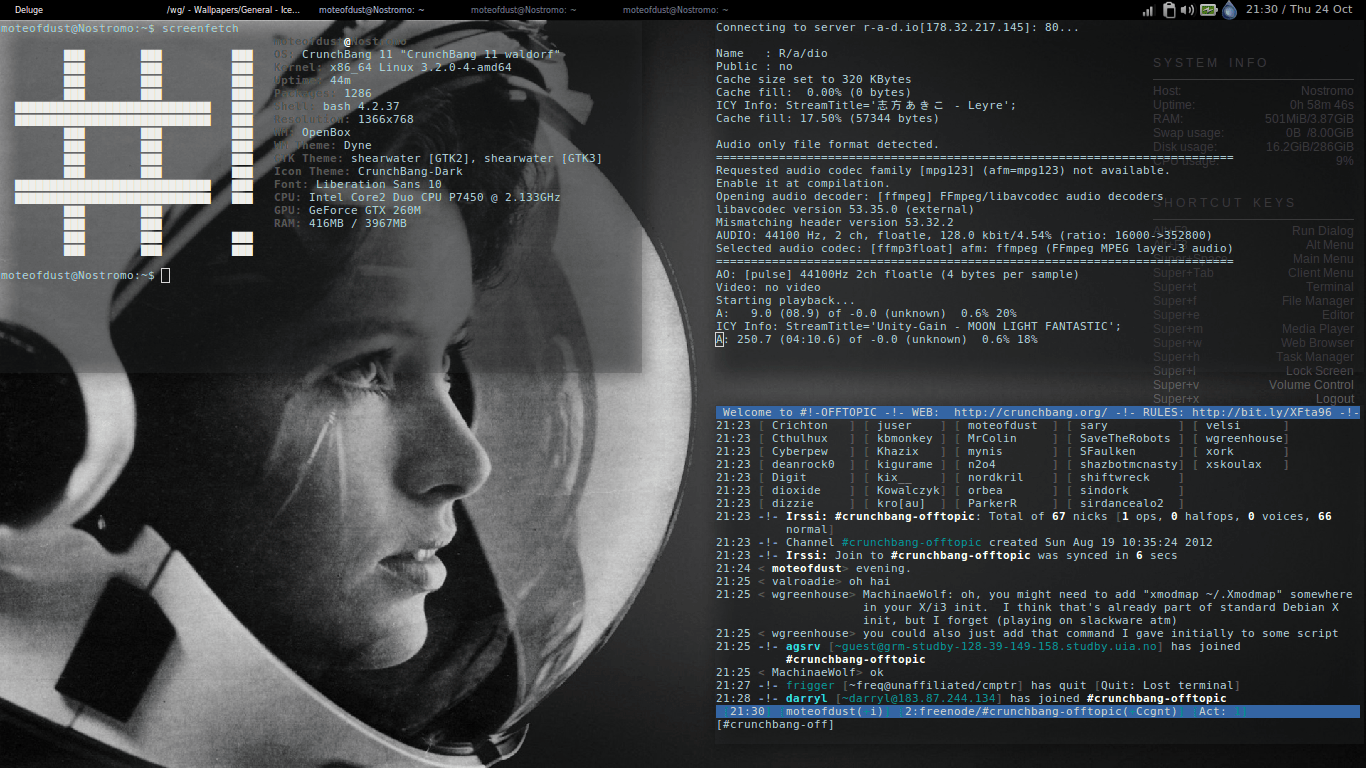Check the battery power tray icon

(1208, 10)
